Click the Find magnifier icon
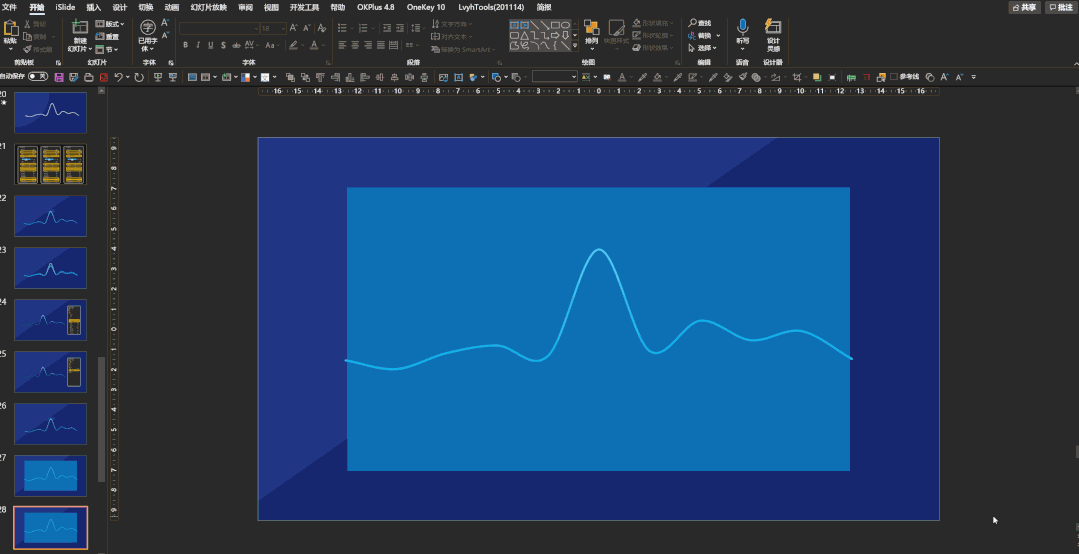Screen dimensions: 1079x554 pos(692,22)
